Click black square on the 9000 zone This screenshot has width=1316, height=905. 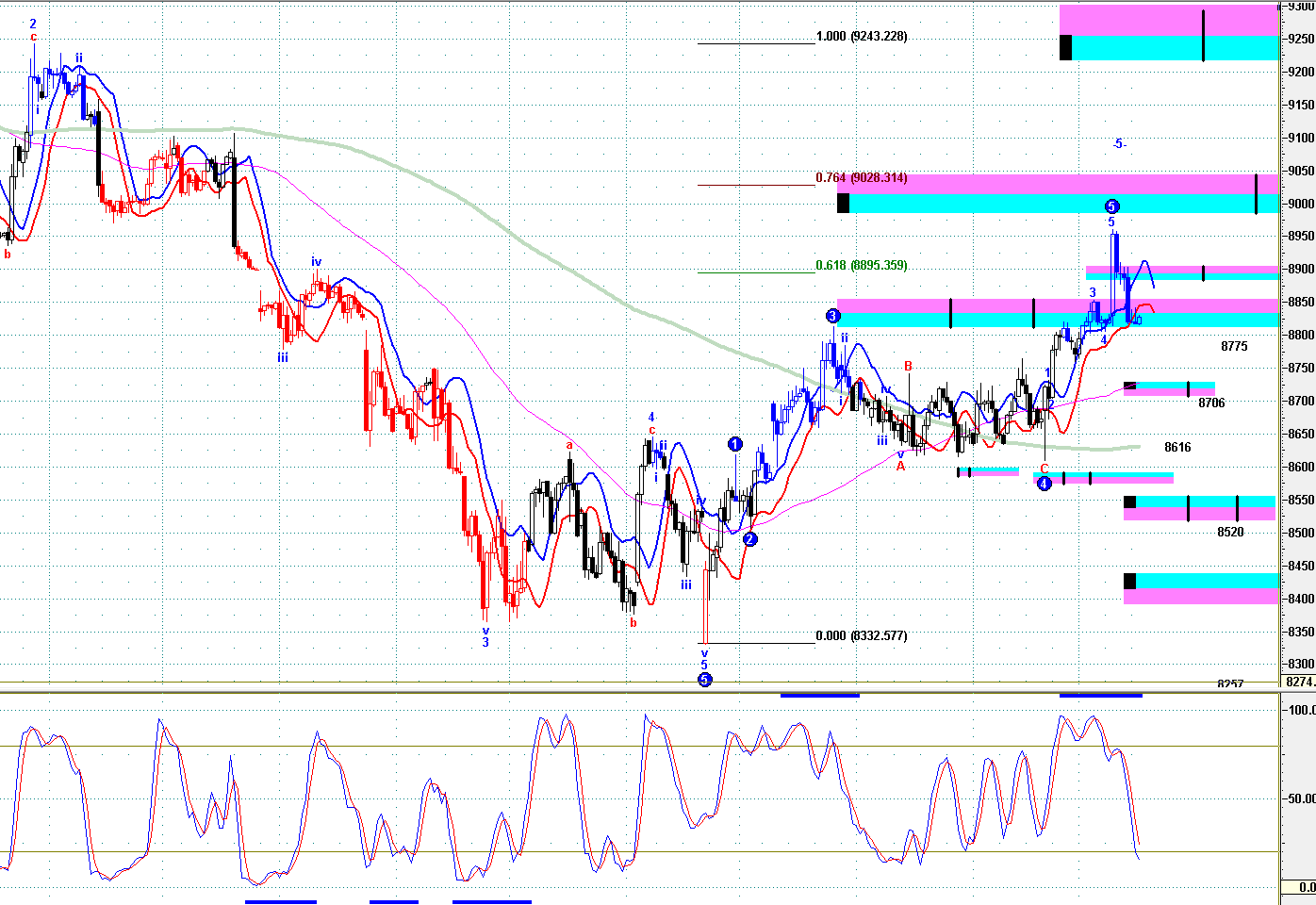point(843,203)
